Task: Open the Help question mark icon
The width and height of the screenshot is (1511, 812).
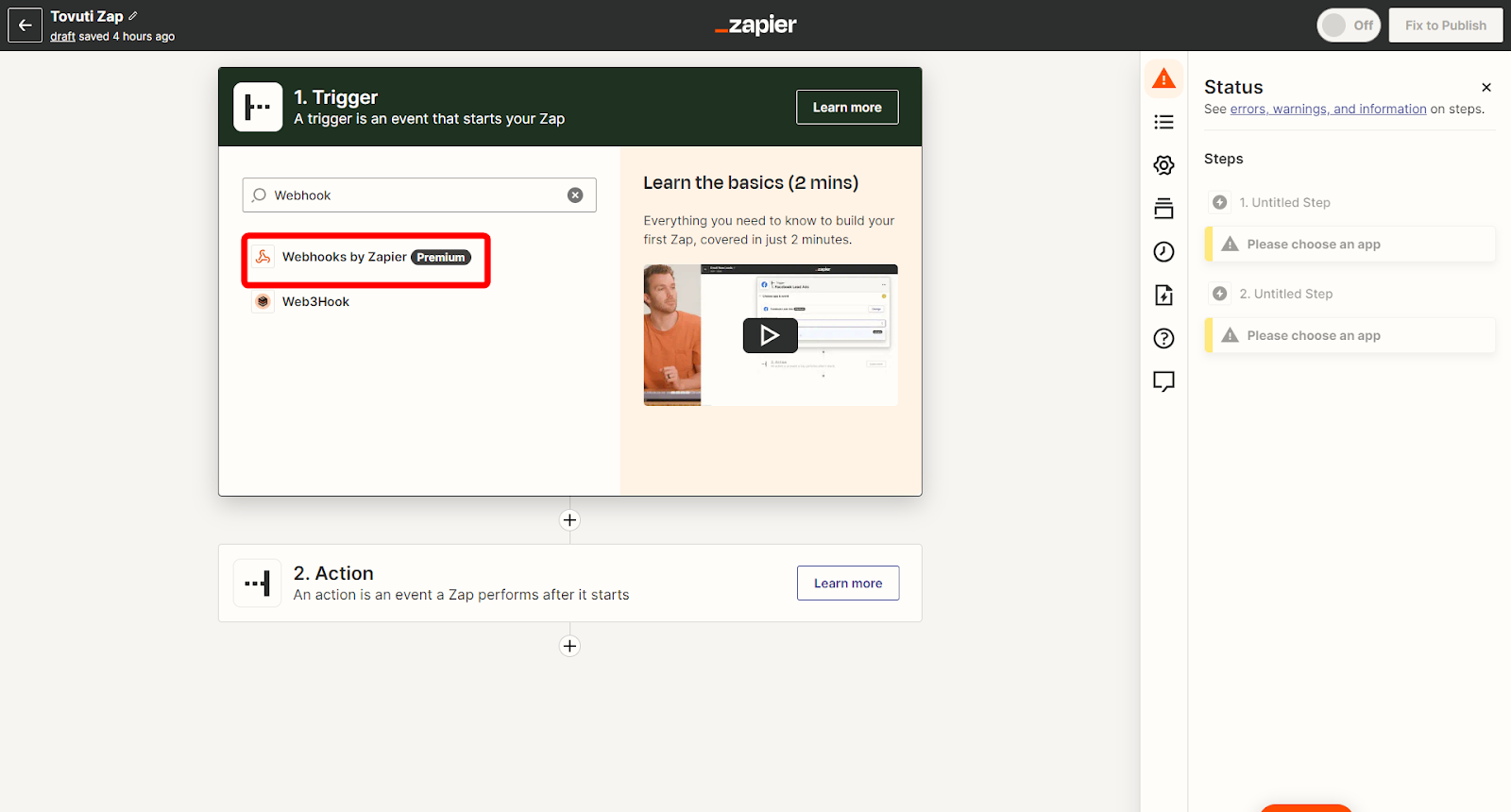Action: tap(1164, 338)
